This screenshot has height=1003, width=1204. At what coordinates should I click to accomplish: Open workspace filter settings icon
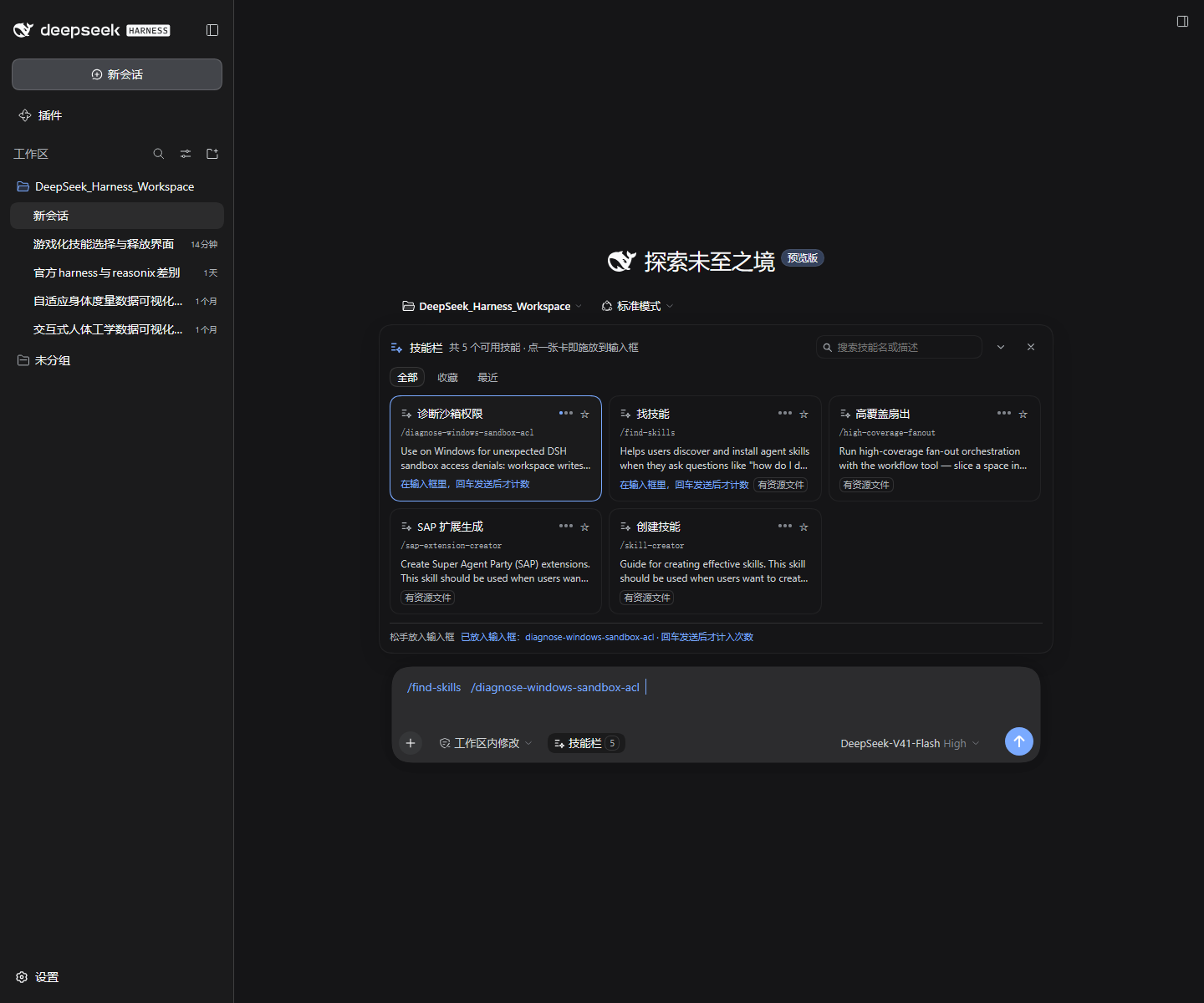click(186, 154)
